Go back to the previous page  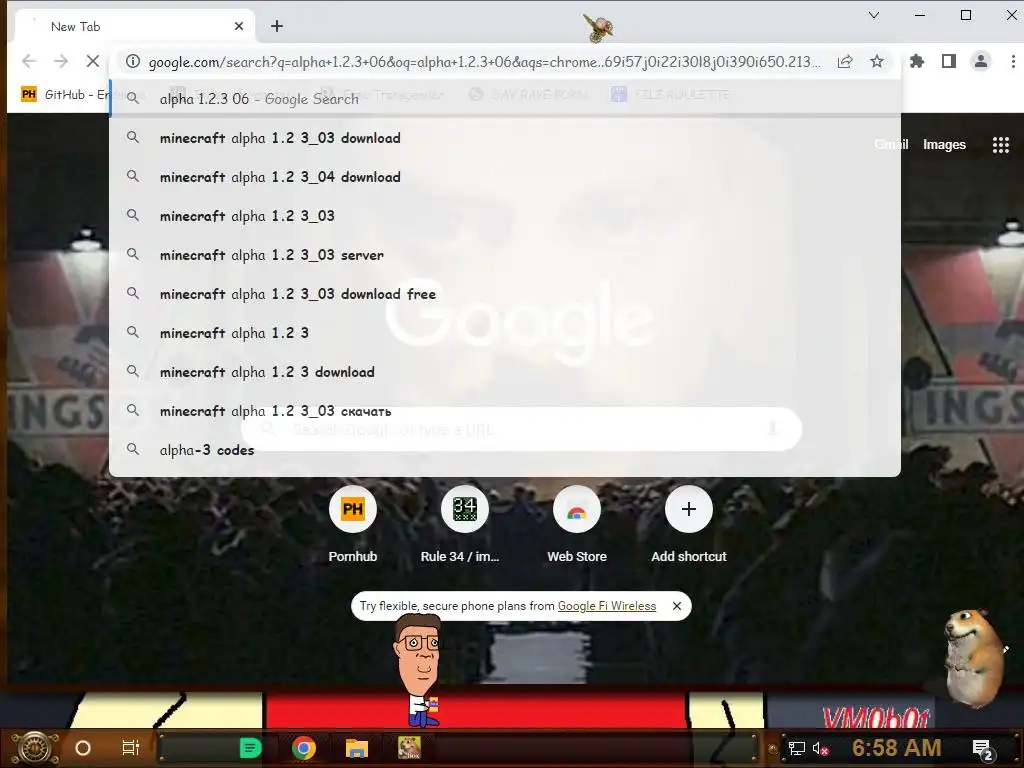pos(29,61)
